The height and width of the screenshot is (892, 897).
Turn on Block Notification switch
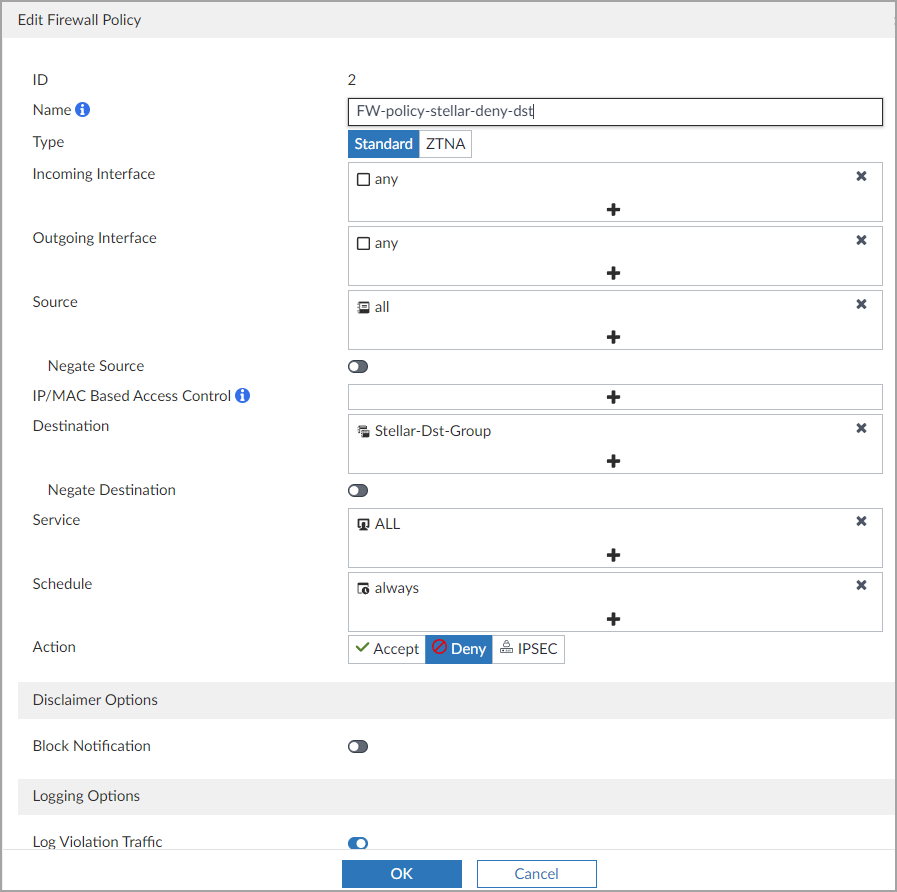[358, 747]
